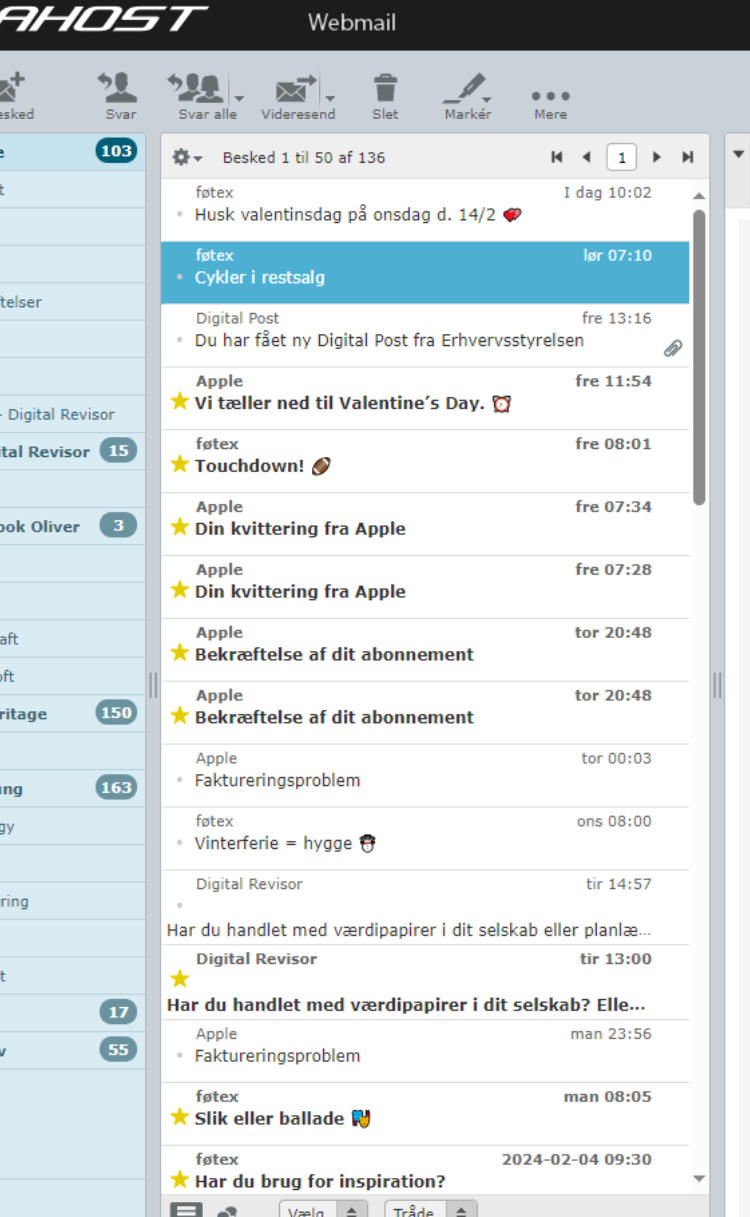Screen dimensions: 750x1217
Task: Toggle flag dot on Vinterferie = hygge message
Action: coord(180,843)
